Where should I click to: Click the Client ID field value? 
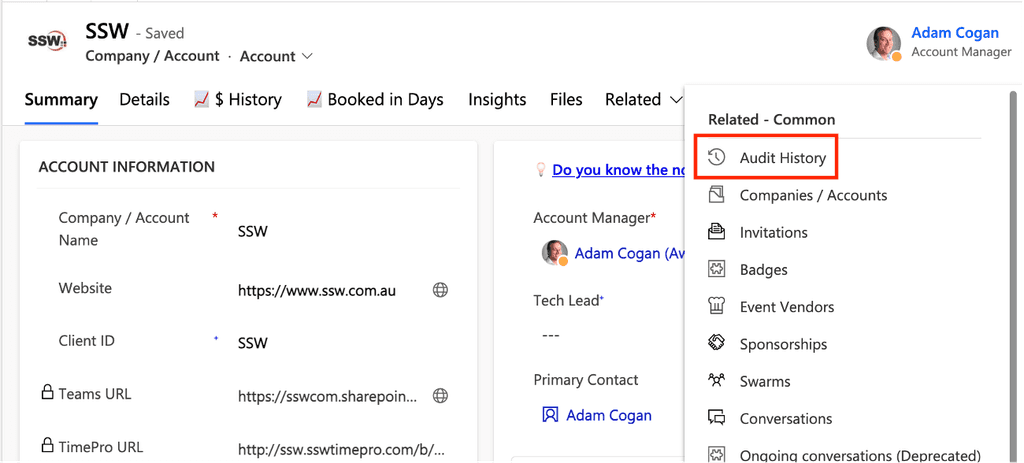[x=253, y=343]
